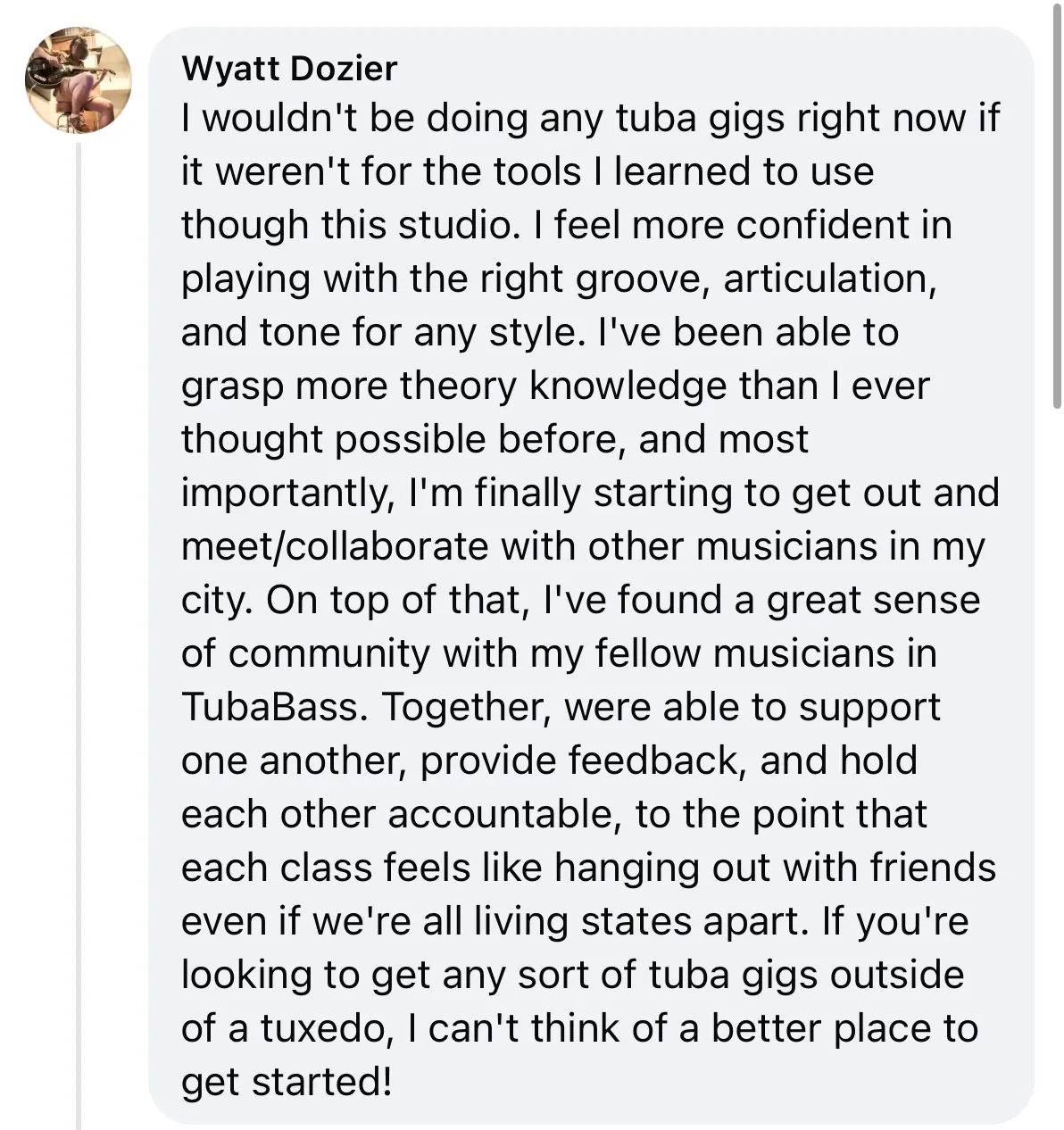Click "get started!" at the comment's end
1064x1130 pixels.
point(286,1082)
